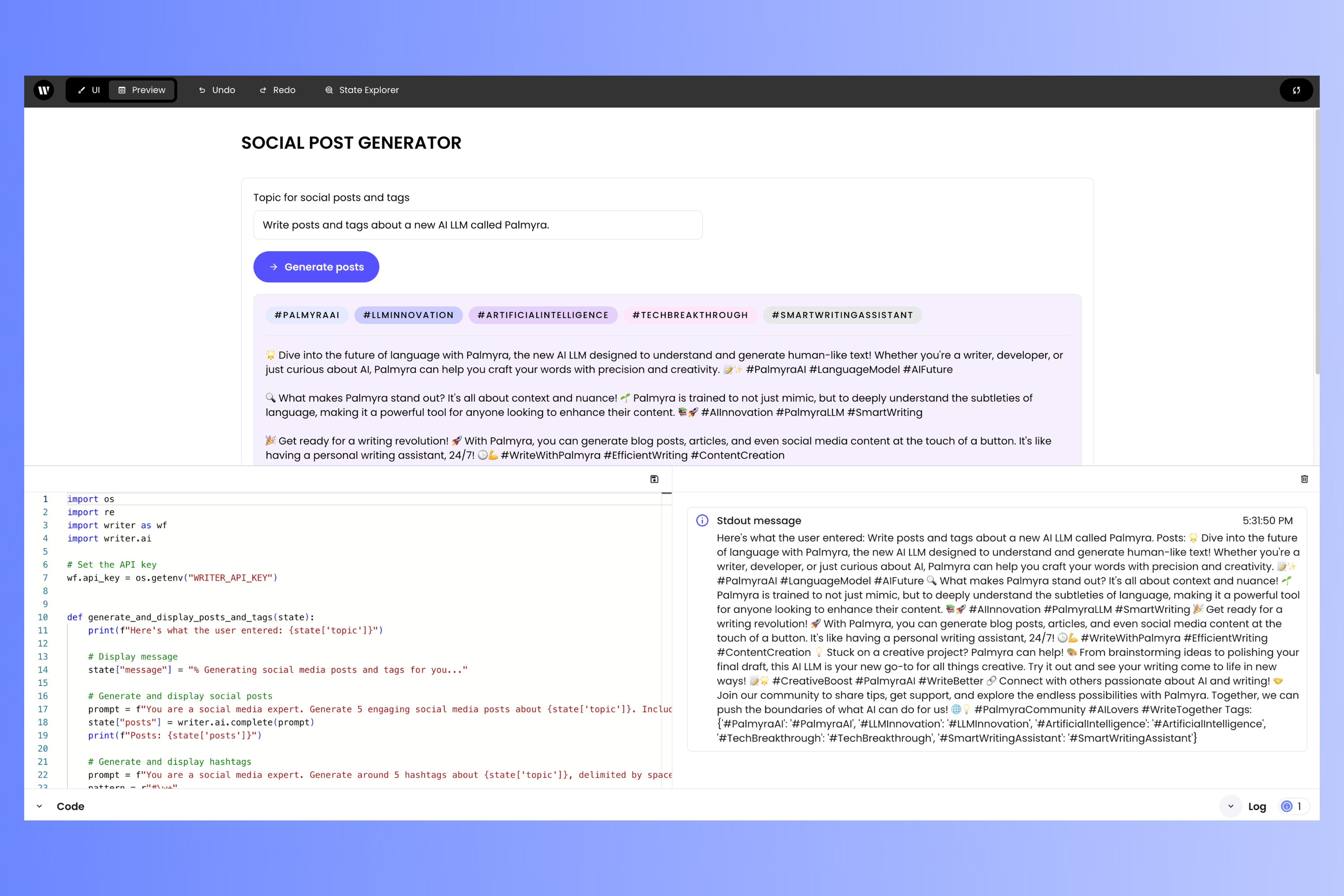Clear the log with the trash icon

[1305, 479]
